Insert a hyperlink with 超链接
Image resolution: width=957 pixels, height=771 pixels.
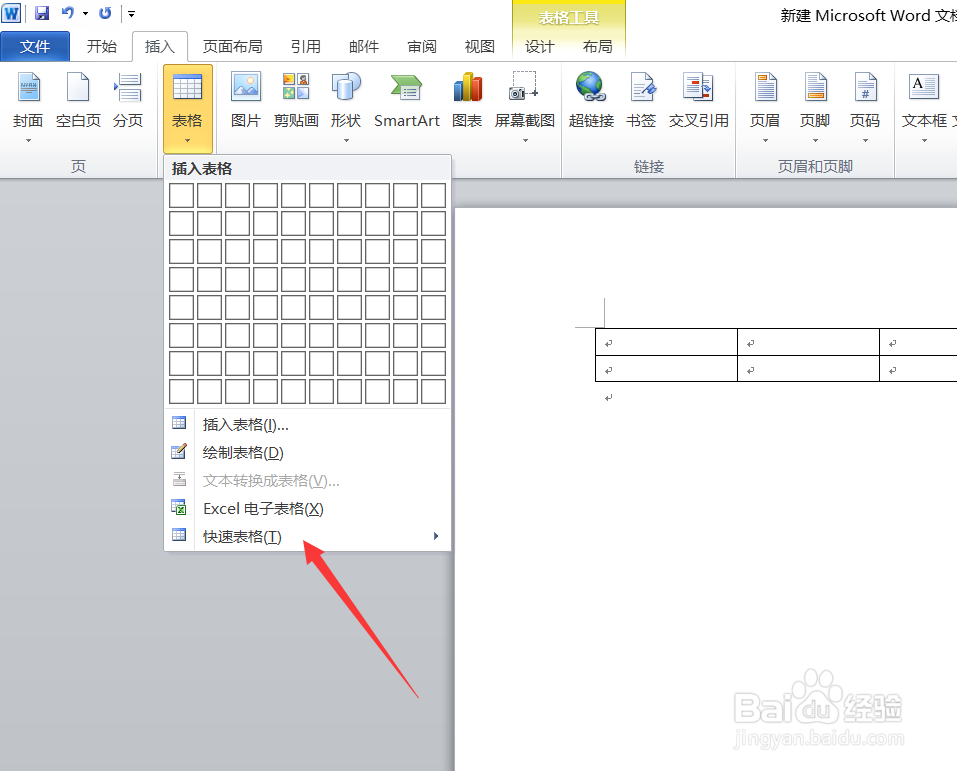pyautogui.click(x=591, y=101)
